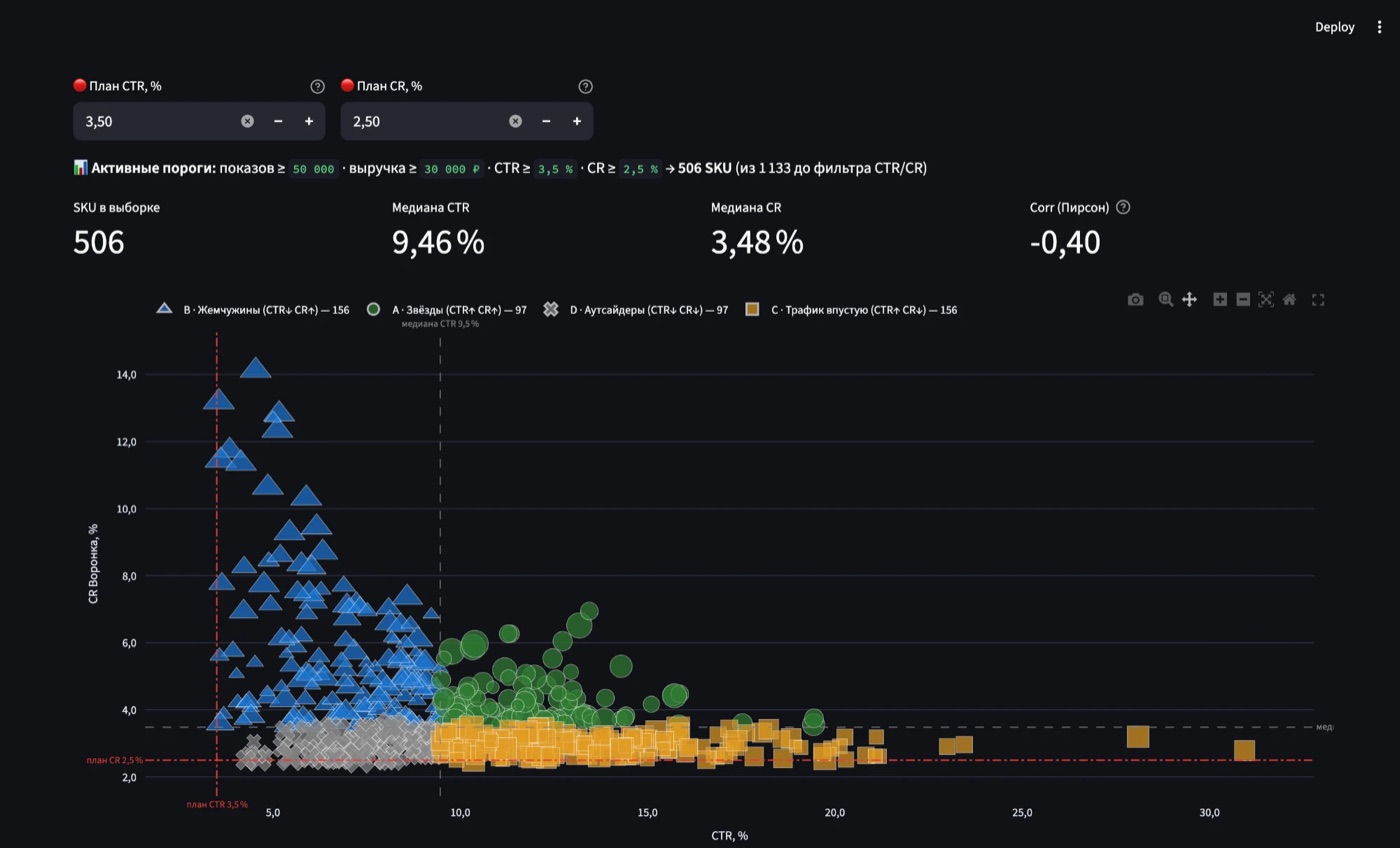Click the SKU в выборке value 506

99,242
